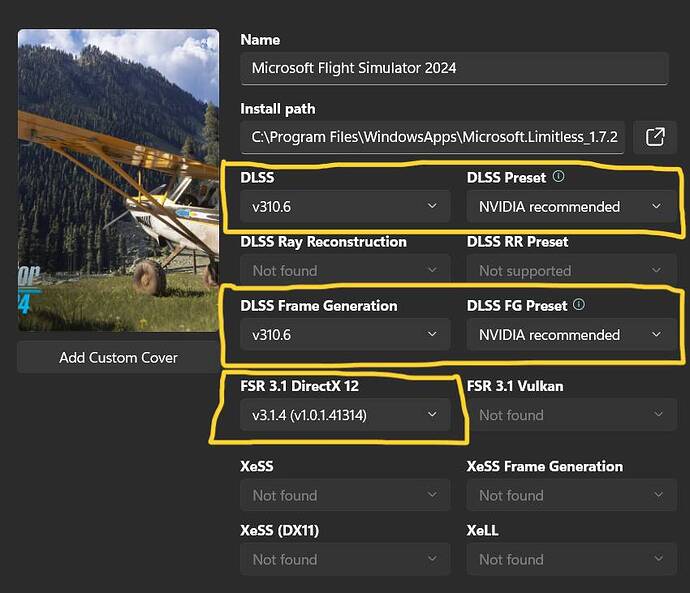Open the DLSS Preset dropdown
This screenshot has width=690, height=593.
[571, 206]
